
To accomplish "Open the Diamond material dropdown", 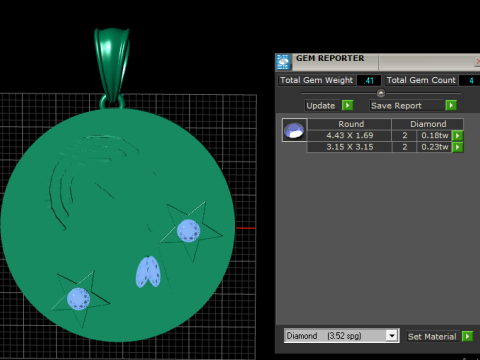I will point(392,336).
